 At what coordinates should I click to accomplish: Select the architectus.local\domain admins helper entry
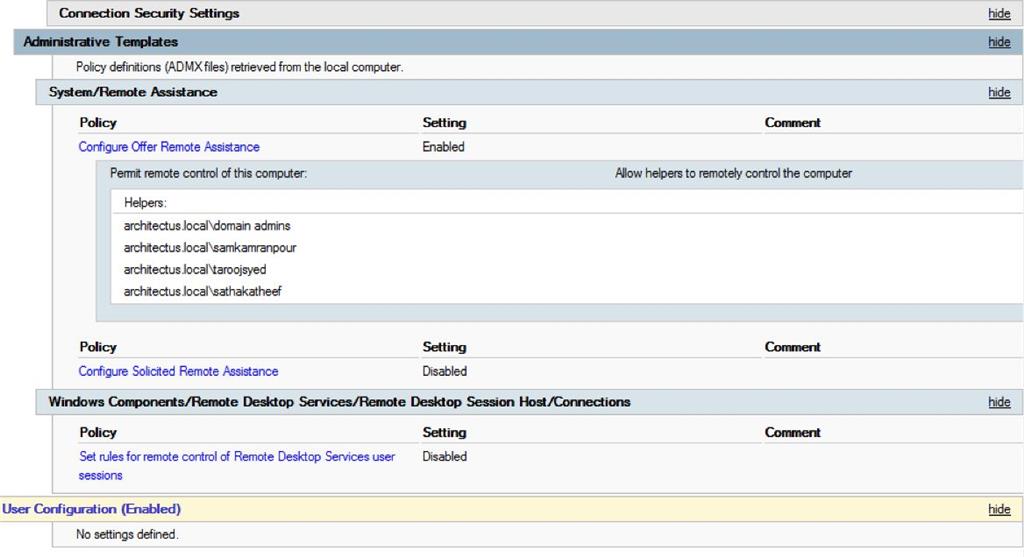click(x=207, y=226)
